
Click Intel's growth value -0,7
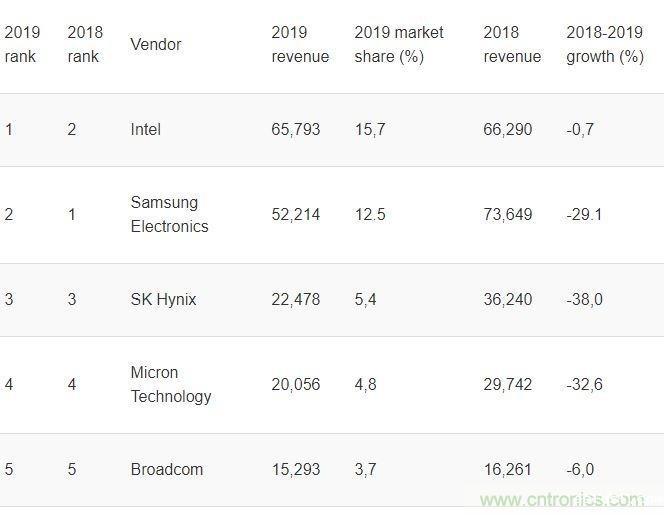[580, 130]
